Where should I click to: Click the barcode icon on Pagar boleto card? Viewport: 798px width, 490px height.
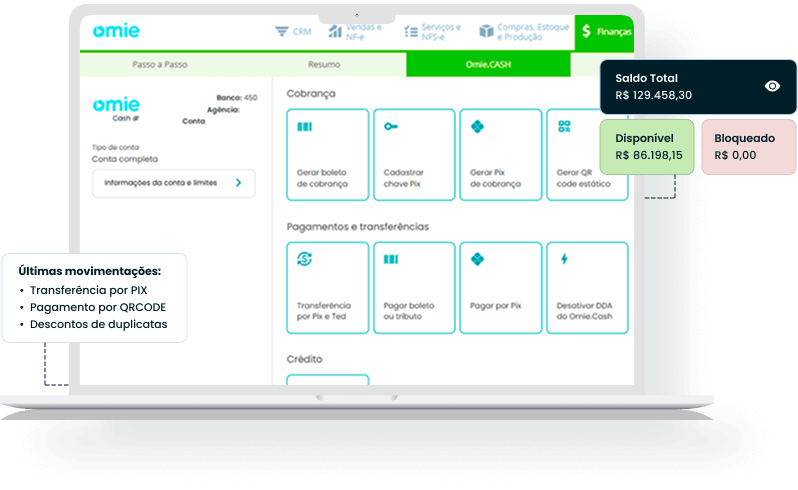(391, 260)
